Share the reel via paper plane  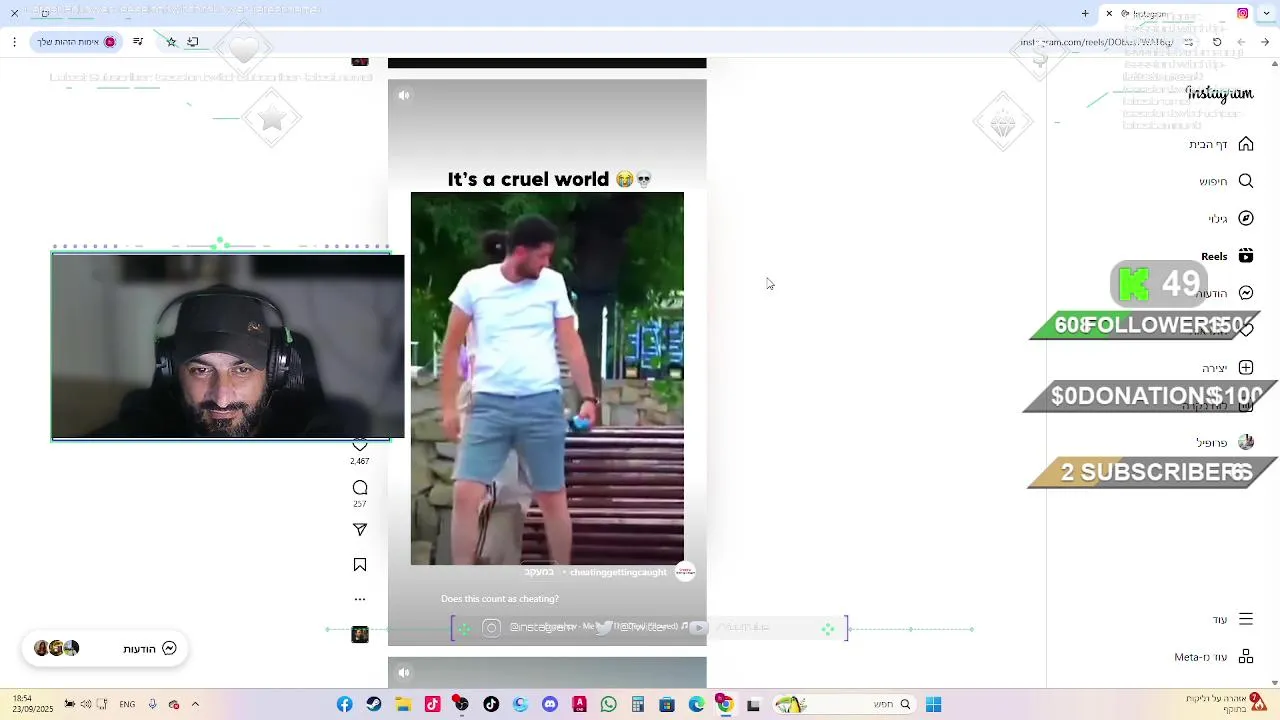(x=360, y=530)
